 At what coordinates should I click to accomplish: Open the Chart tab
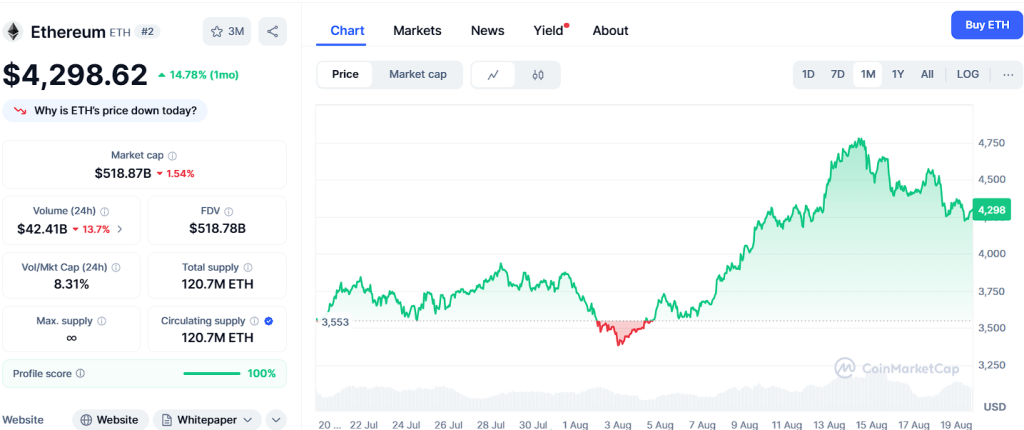click(x=347, y=31)
